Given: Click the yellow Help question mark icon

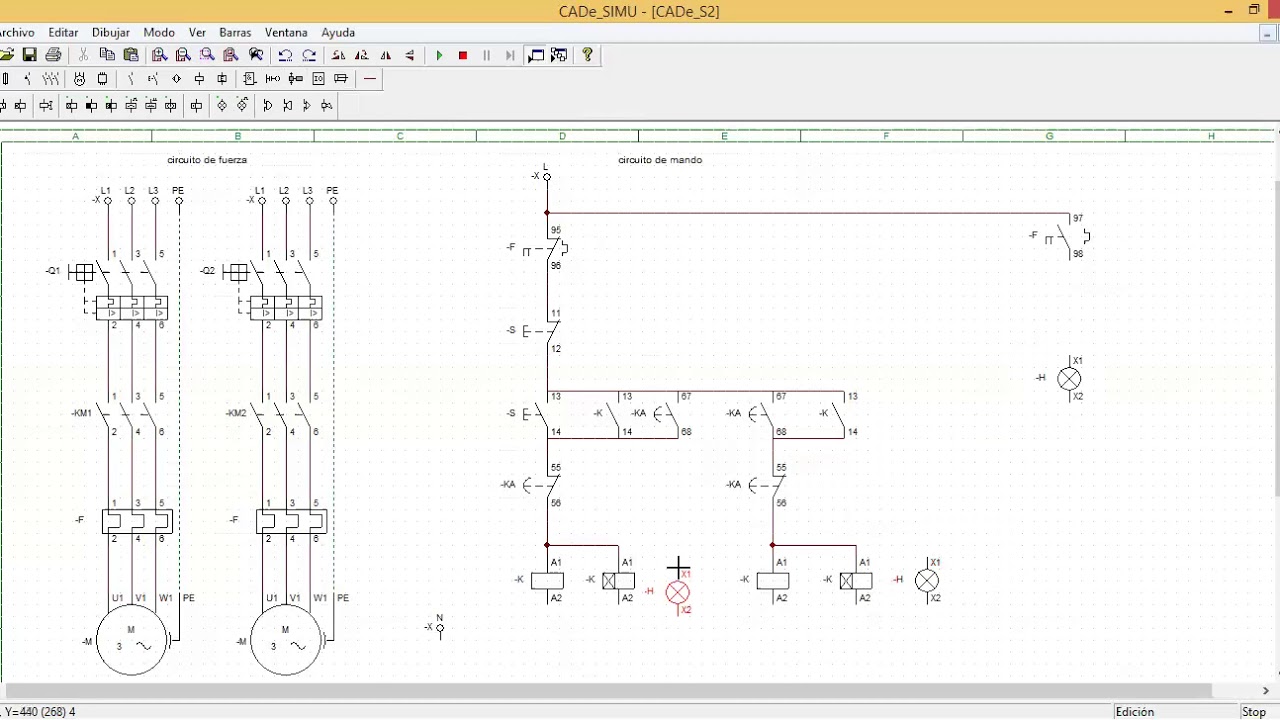Looking at the screenshot, I should pos(587,55).
